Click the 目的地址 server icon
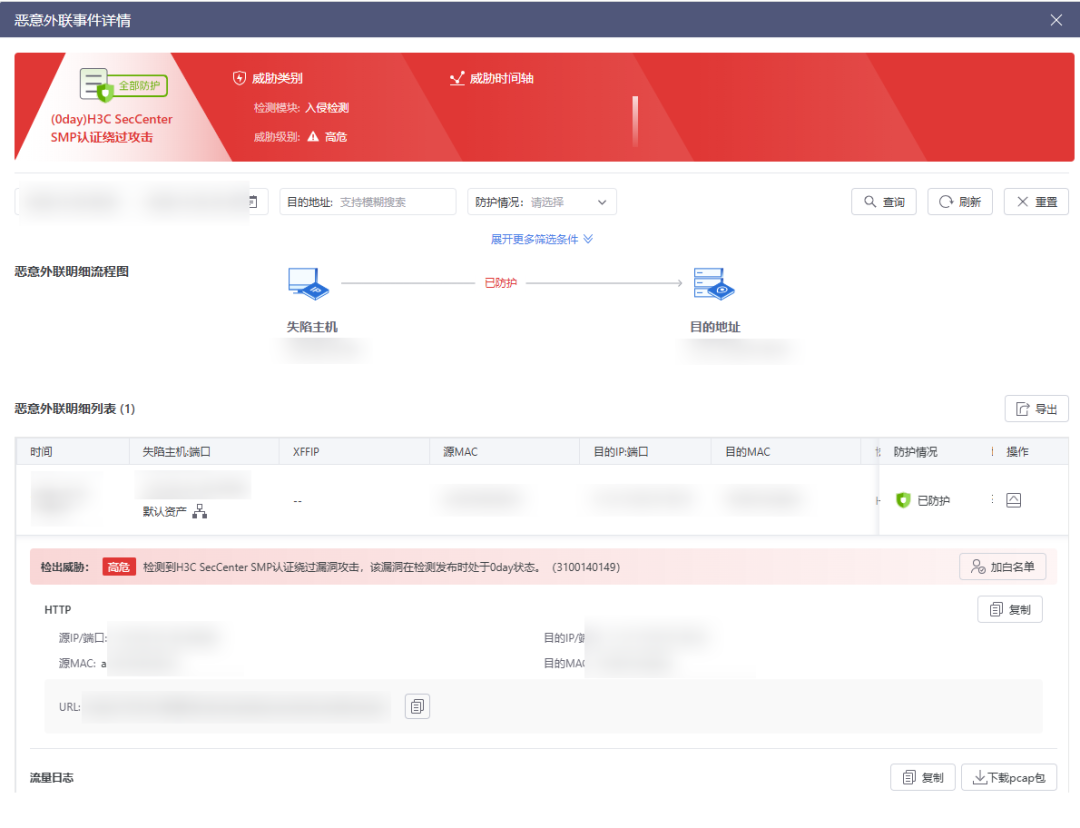The height and width of the screenshot is (828, 1080). [x=714, y=283]
